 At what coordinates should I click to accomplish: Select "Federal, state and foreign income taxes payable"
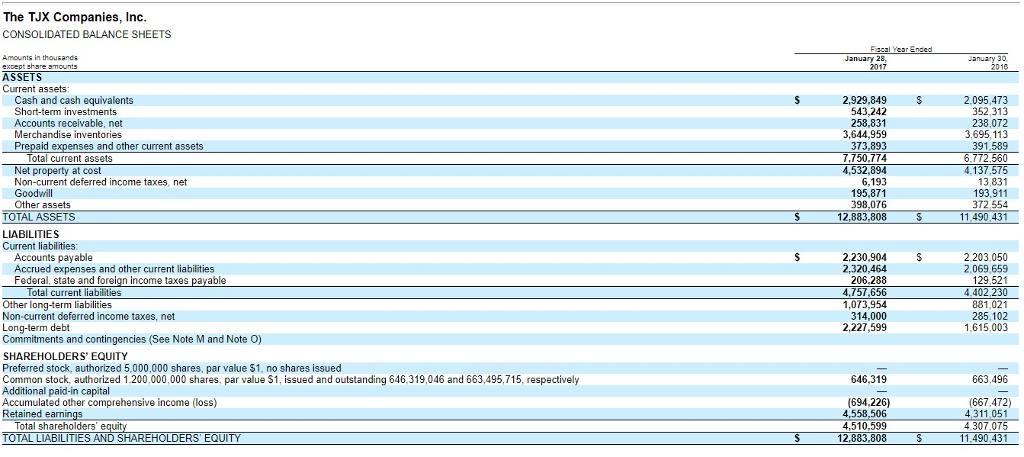(120, 281)
